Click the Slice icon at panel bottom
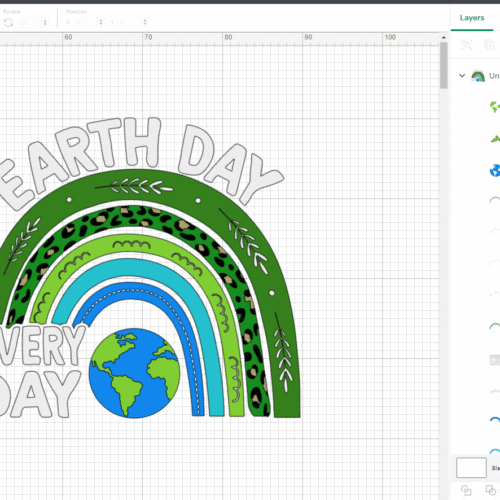Image resolution: width=500 pixels, height=500 pixels. [x=466, y=490]
